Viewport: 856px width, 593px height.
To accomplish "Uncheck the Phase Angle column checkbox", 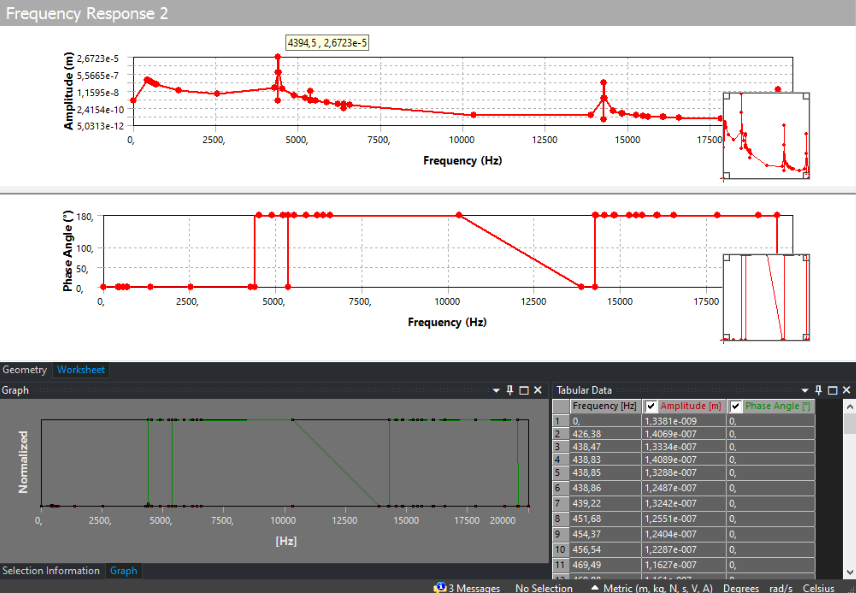I will [736, 406].
